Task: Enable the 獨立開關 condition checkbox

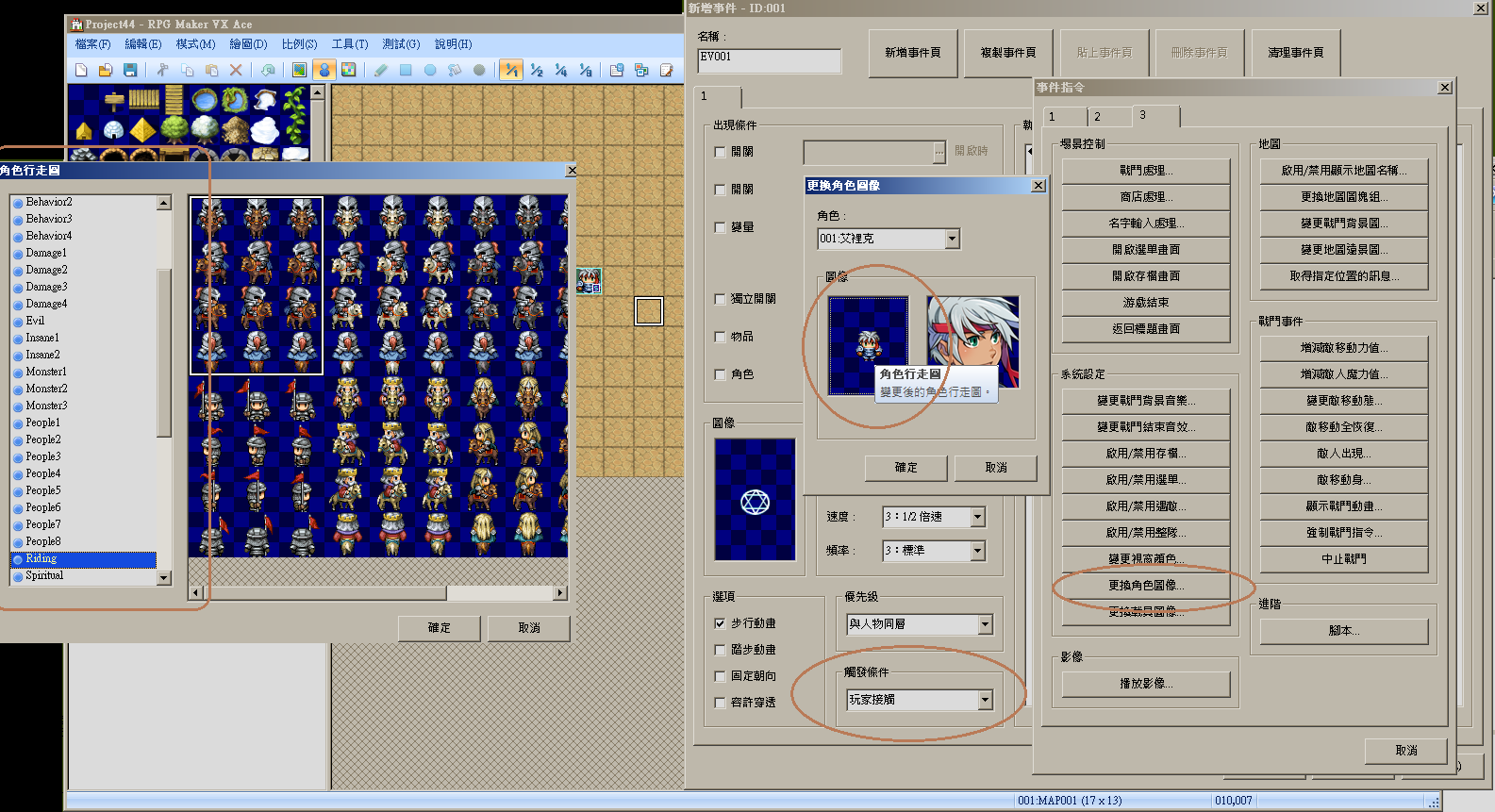Action: pyautogui.click(x=720, y=299)
